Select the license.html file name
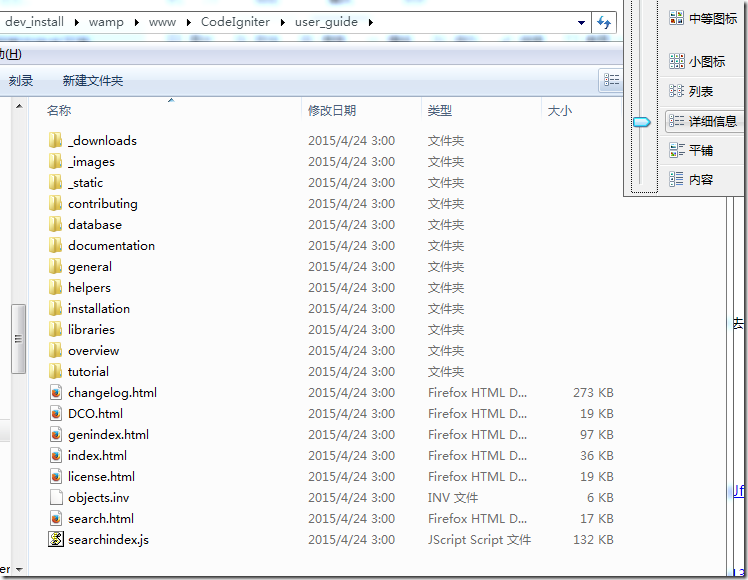 coord(101,476)
